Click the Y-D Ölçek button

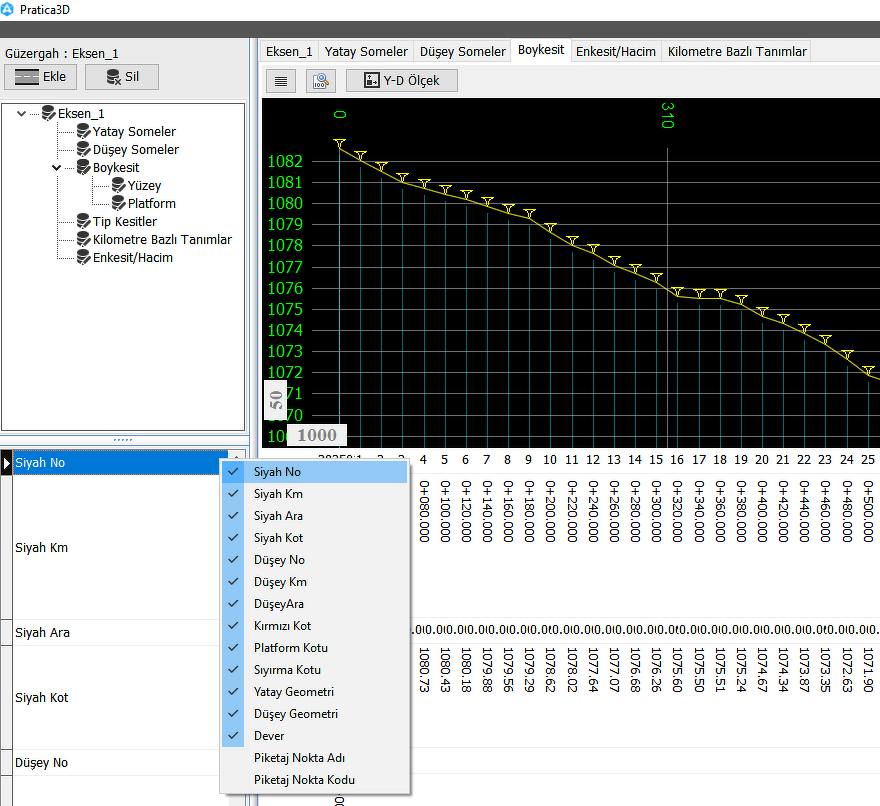pyautogui.click(x=401, y=81)
